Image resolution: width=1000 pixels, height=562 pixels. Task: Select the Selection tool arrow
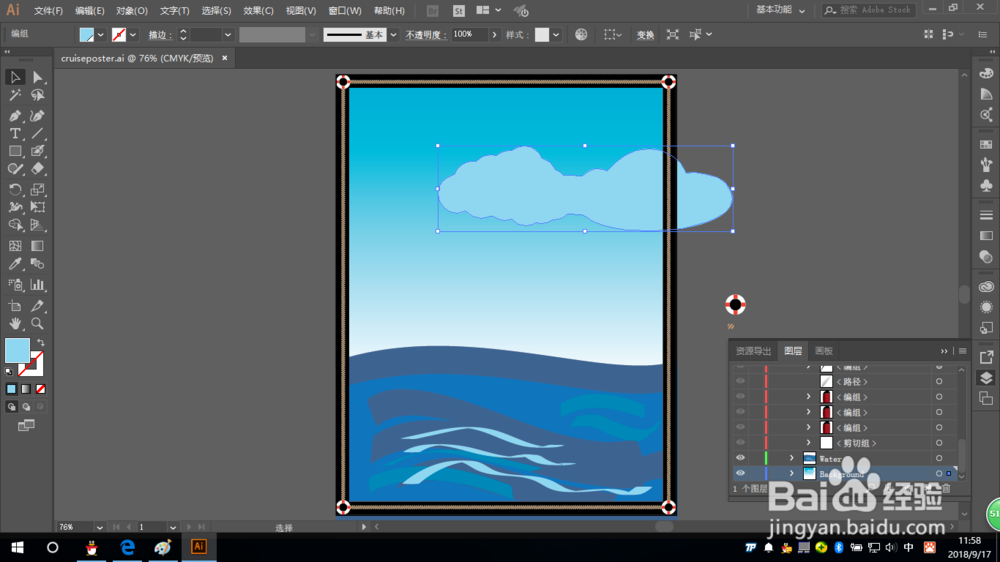click(15, 77)
